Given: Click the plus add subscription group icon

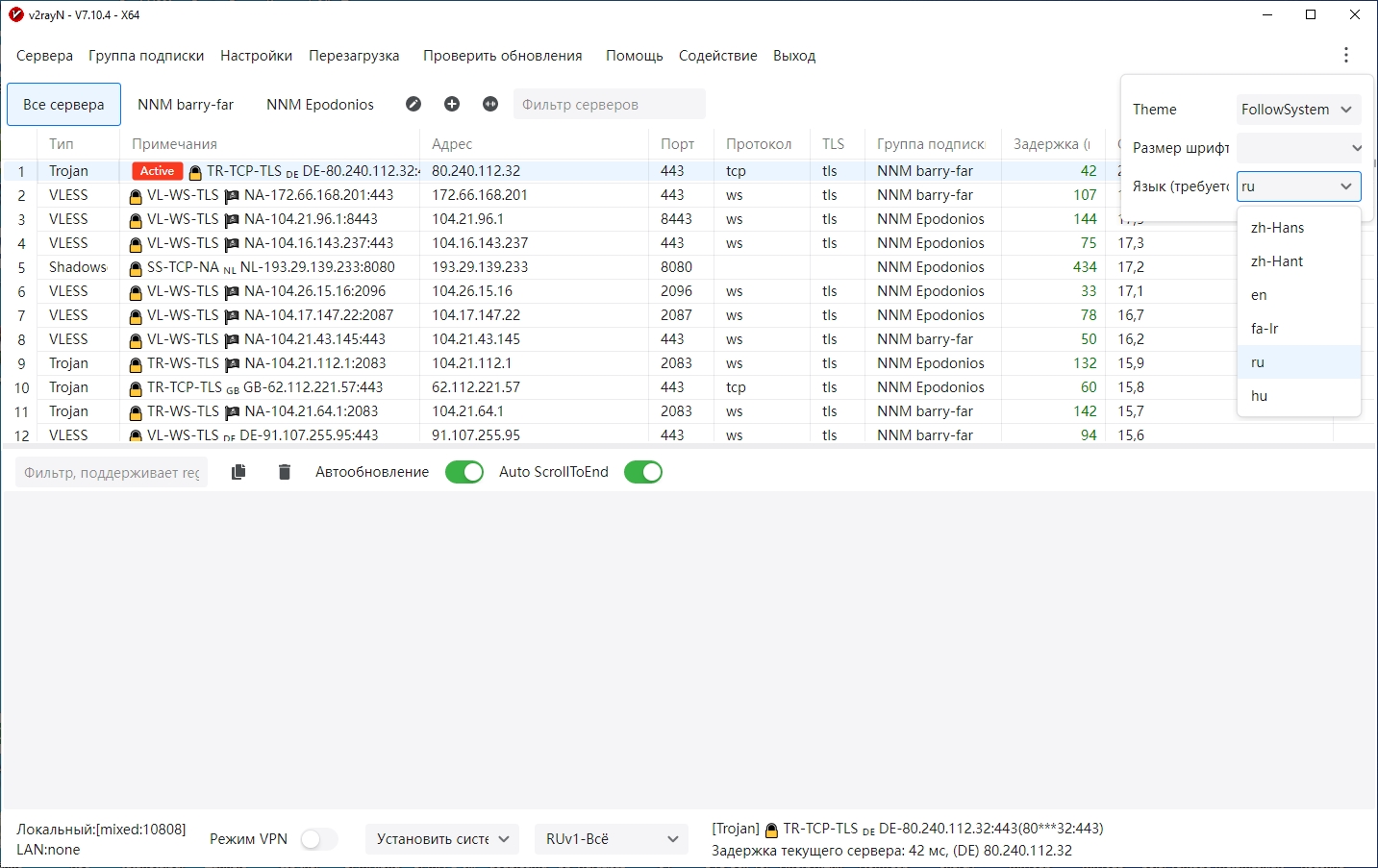Looking at the screenshot, I should tap(452, 104).
